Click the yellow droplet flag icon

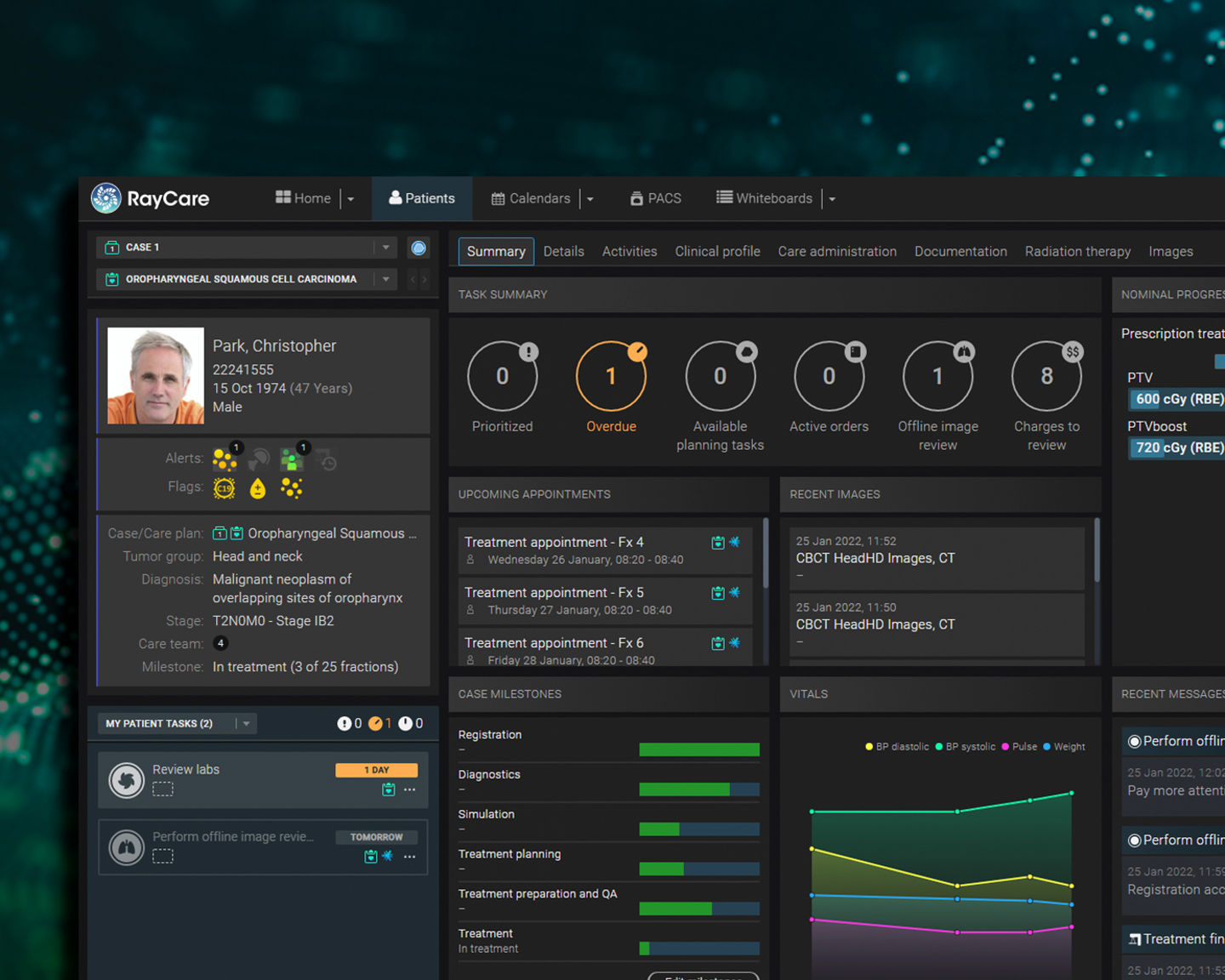click(x=258, y=488)
